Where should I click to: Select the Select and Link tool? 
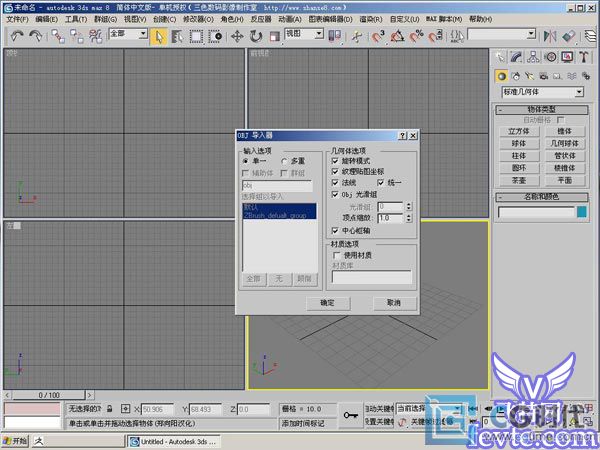coord(58,36)
